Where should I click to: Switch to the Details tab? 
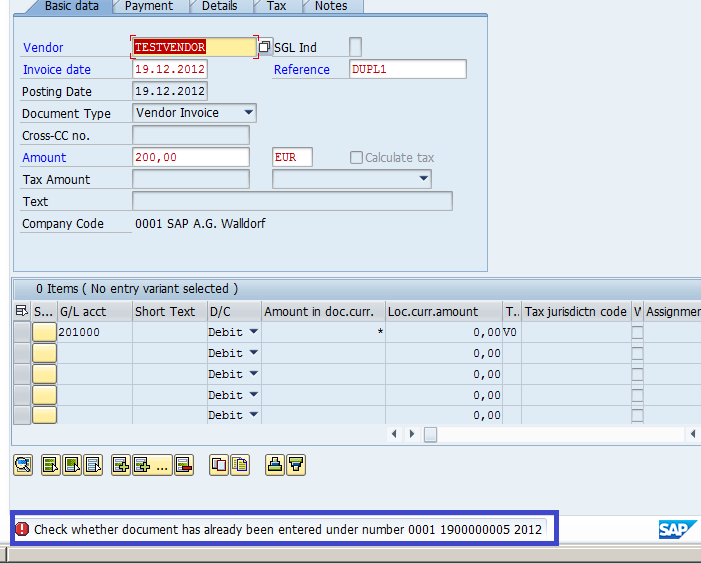coord(220,6)
